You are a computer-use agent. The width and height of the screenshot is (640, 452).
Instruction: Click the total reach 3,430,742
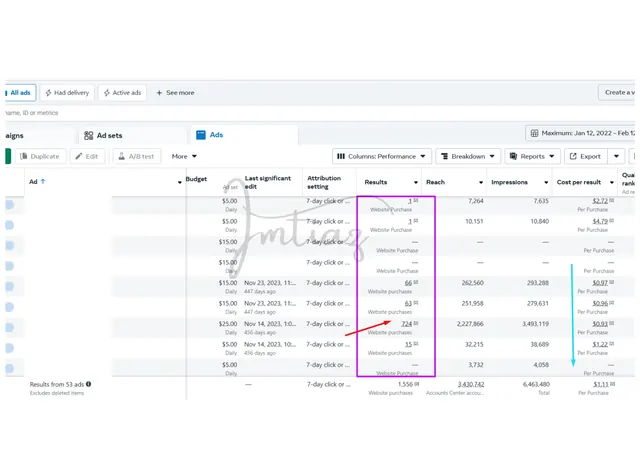click(x=471, y=384)
